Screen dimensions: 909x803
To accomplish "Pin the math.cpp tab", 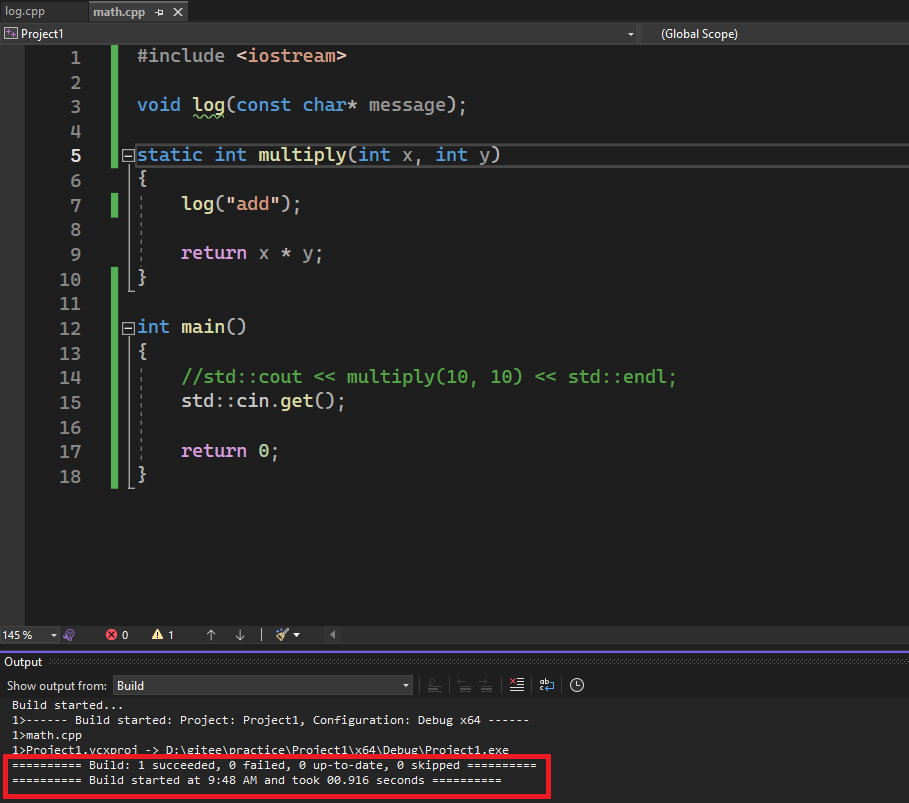I will pos(159,12).
